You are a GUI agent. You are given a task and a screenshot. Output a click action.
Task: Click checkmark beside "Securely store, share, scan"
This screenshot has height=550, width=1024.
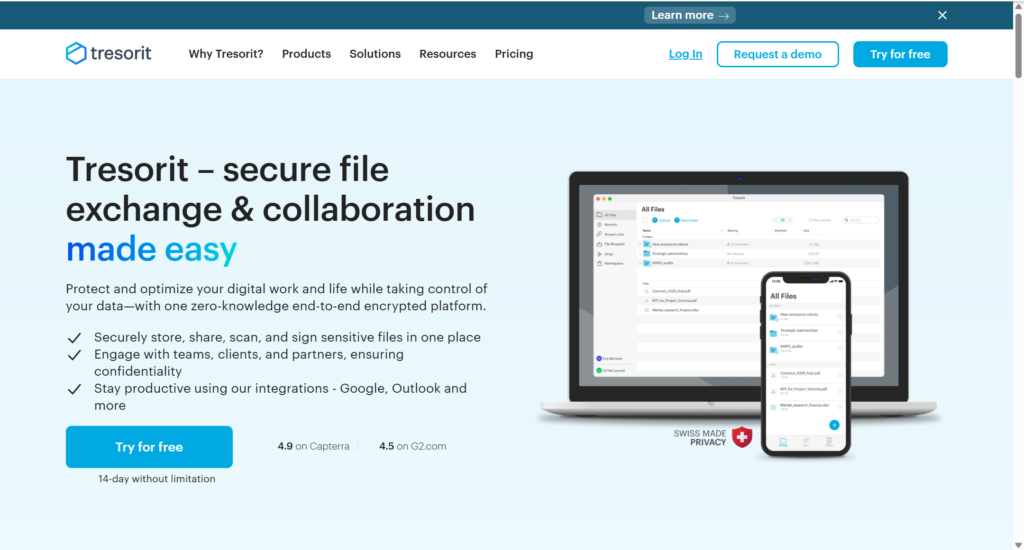pyautogui.click(x=74, y=338)
